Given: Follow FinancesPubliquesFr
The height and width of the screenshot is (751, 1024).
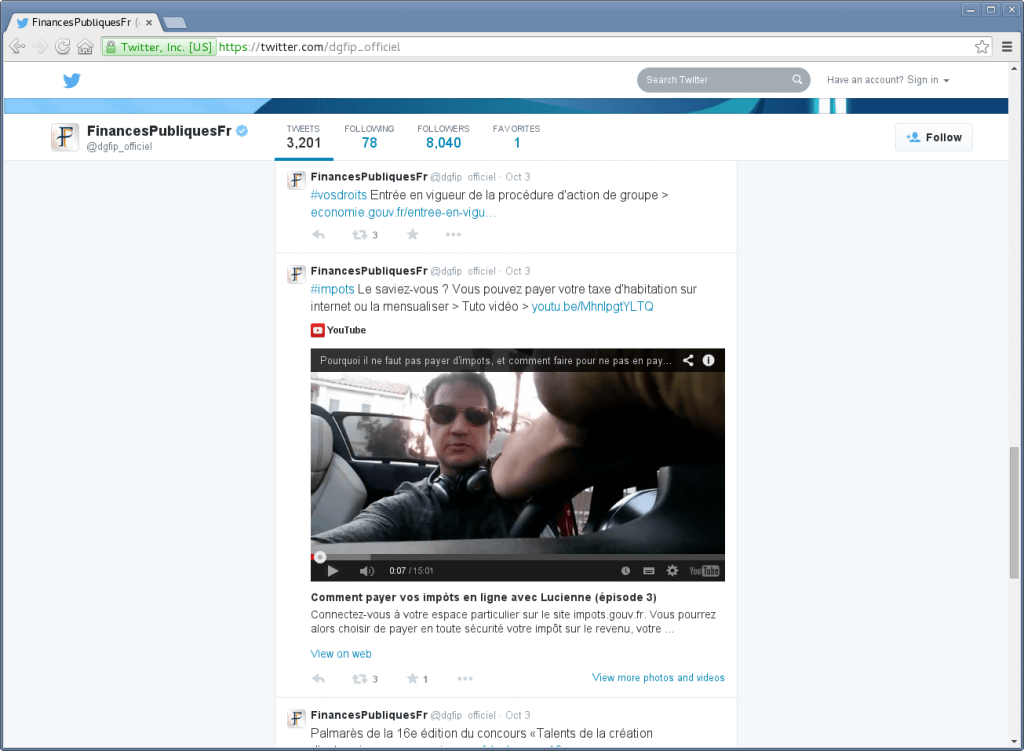Looking at the screenshot, I should coord(934,137).
